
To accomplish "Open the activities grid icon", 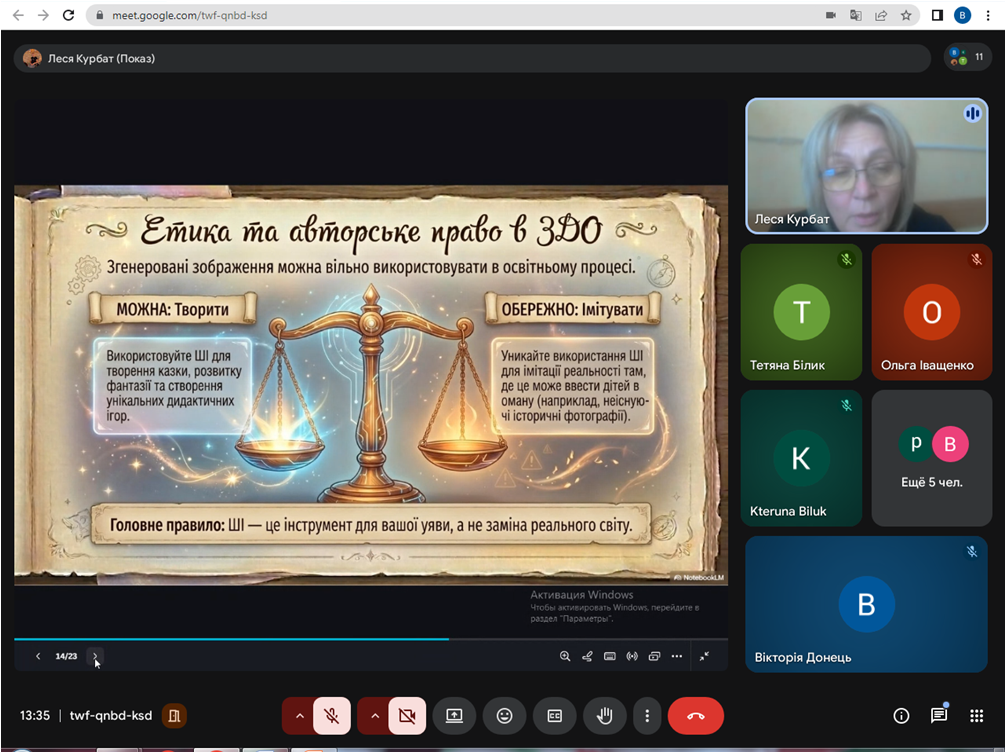I will click(977, 716).
